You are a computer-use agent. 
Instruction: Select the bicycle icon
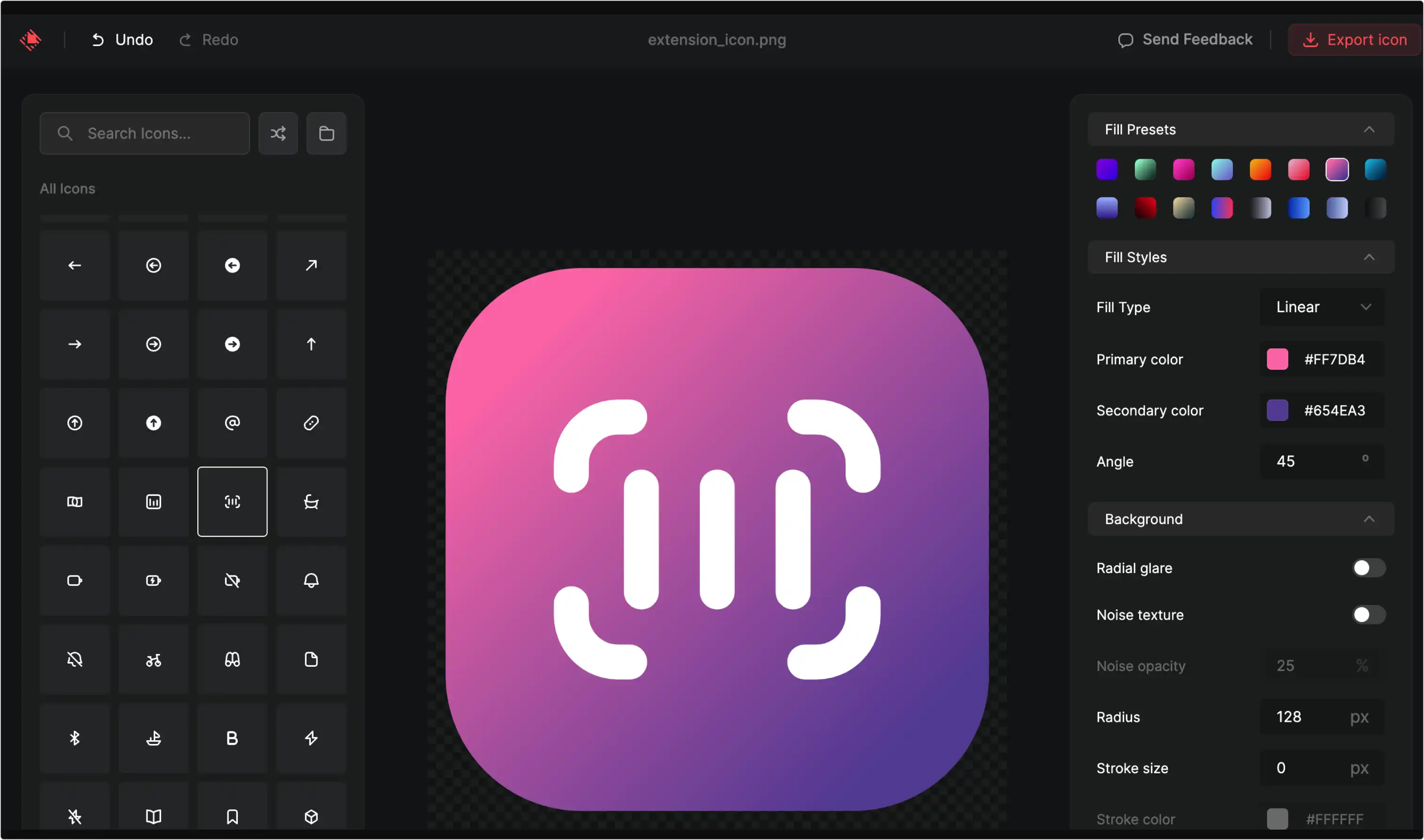[x=154, y=660]
